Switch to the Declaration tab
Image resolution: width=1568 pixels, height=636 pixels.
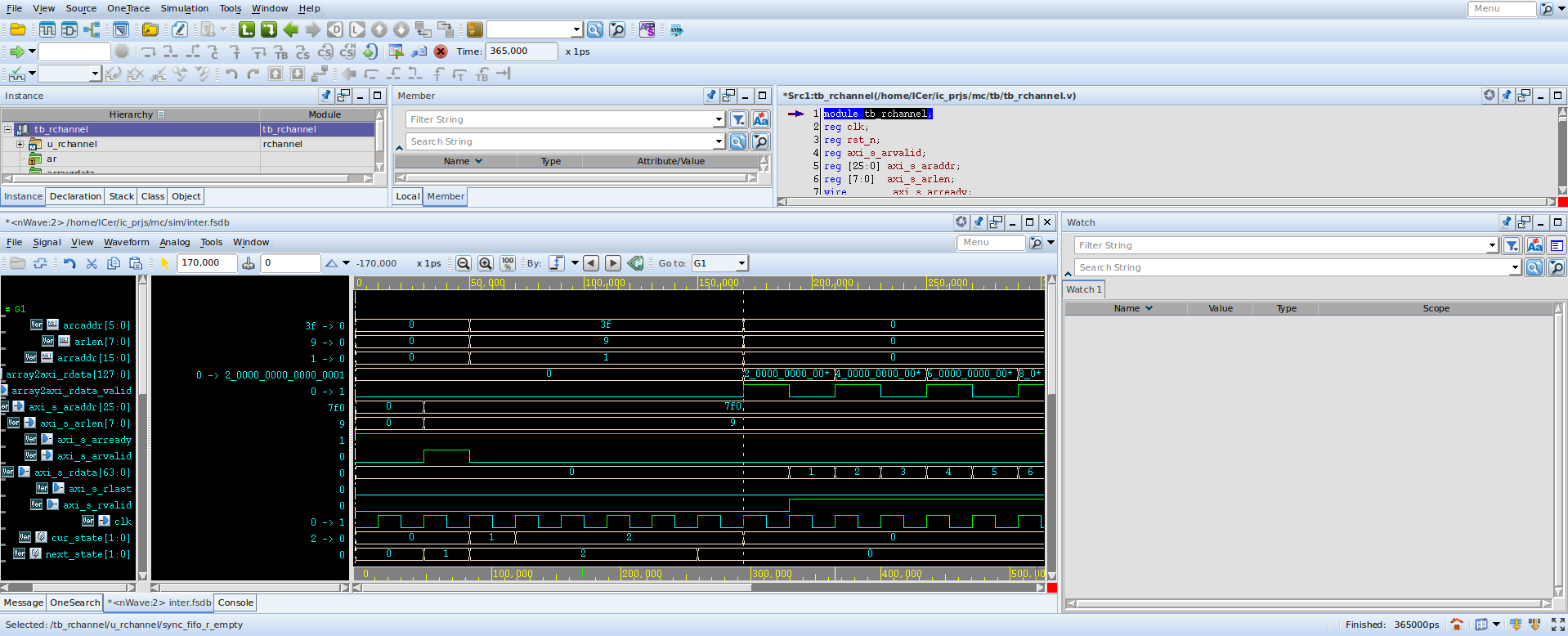75,196
